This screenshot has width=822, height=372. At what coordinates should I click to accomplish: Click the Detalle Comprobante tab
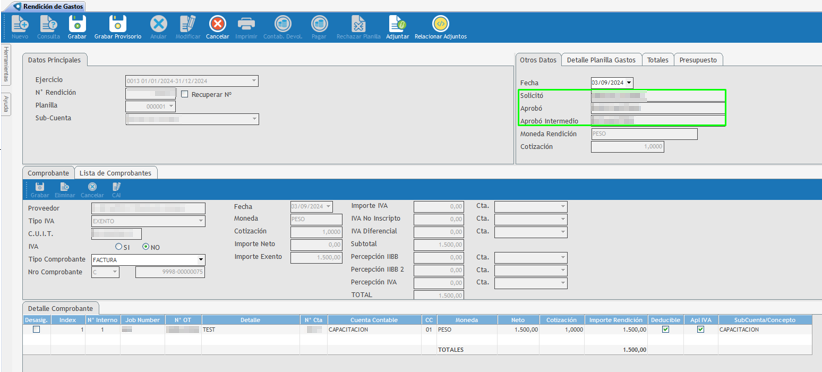click(60, 309)
